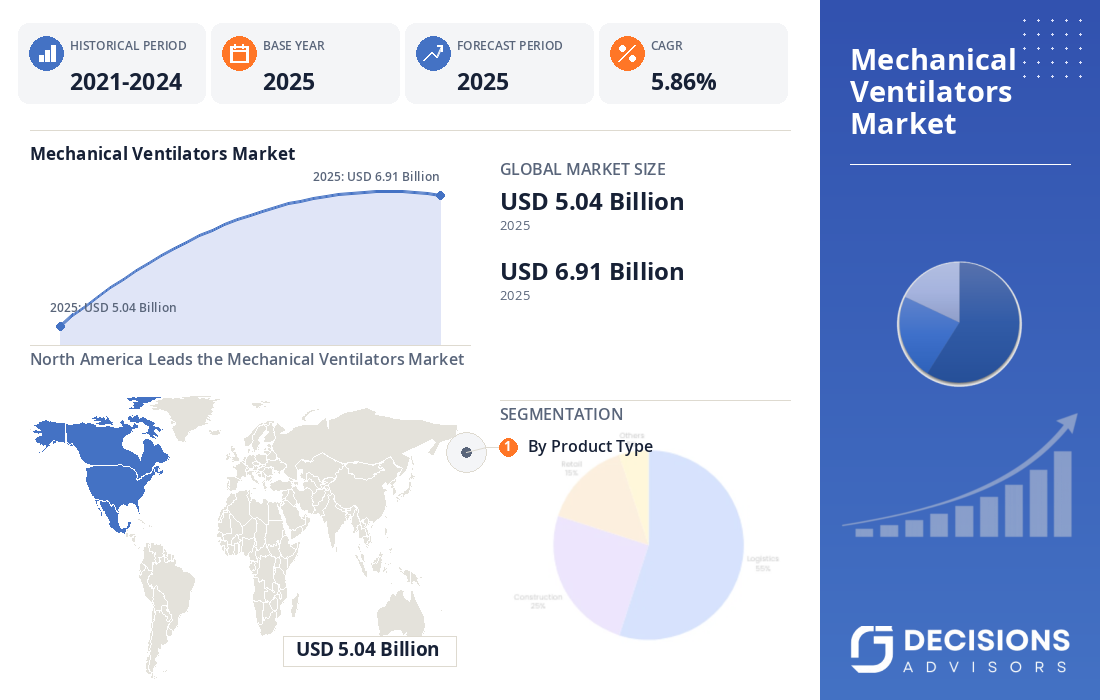Click the 'USD 6.91 Billion' market size value
Screen dimensions: 1100x700
pos(592,271)
